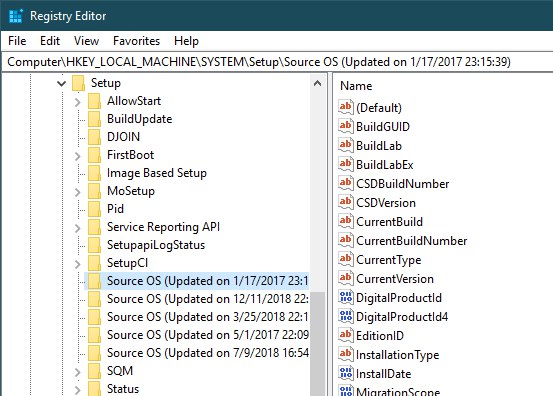This screenshot has width=553, height=396.
Task: Click the DJOIN folder icon
Action: coord(94,137)
